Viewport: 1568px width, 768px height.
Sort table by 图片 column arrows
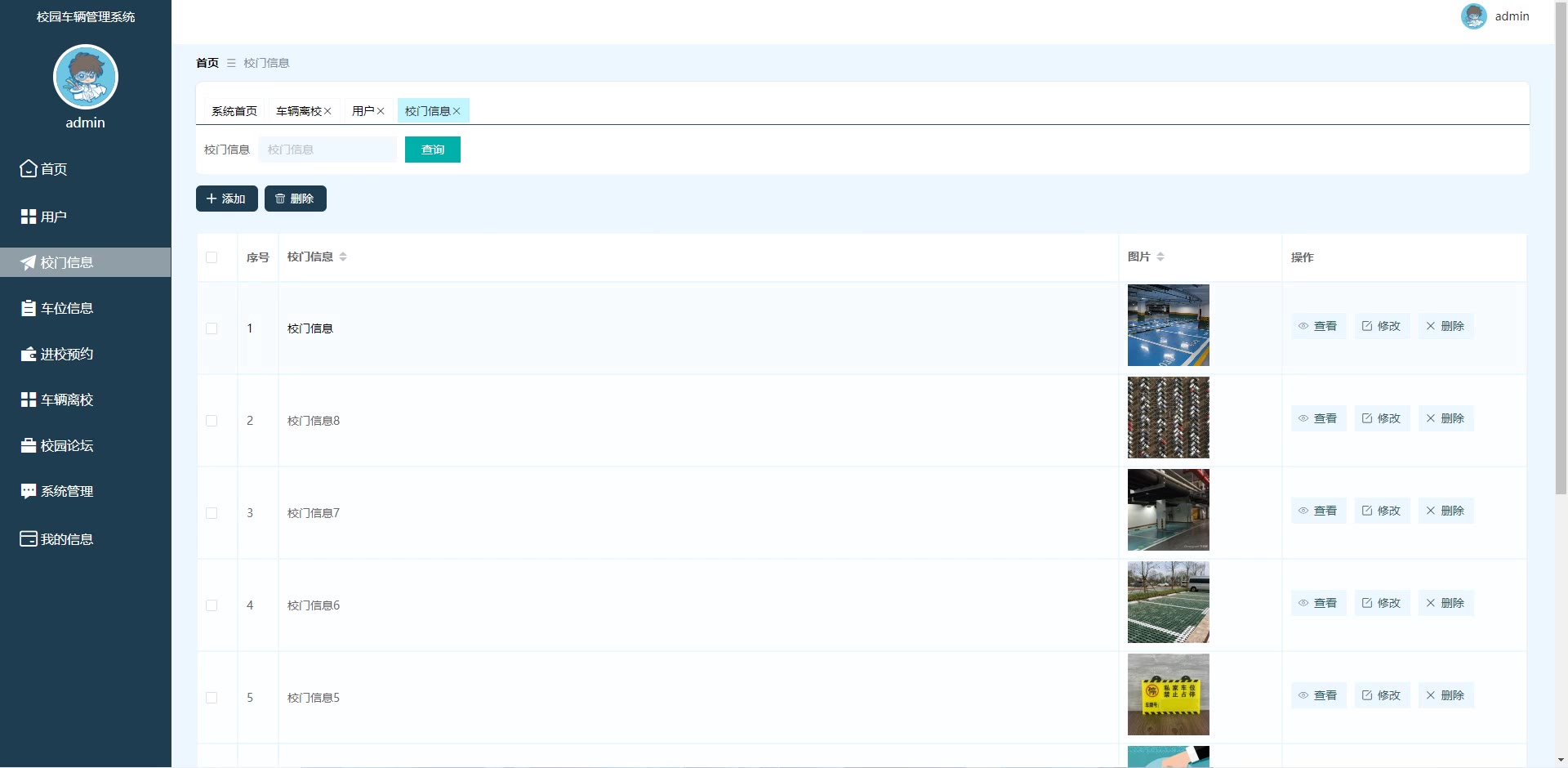click(1160, 257)
